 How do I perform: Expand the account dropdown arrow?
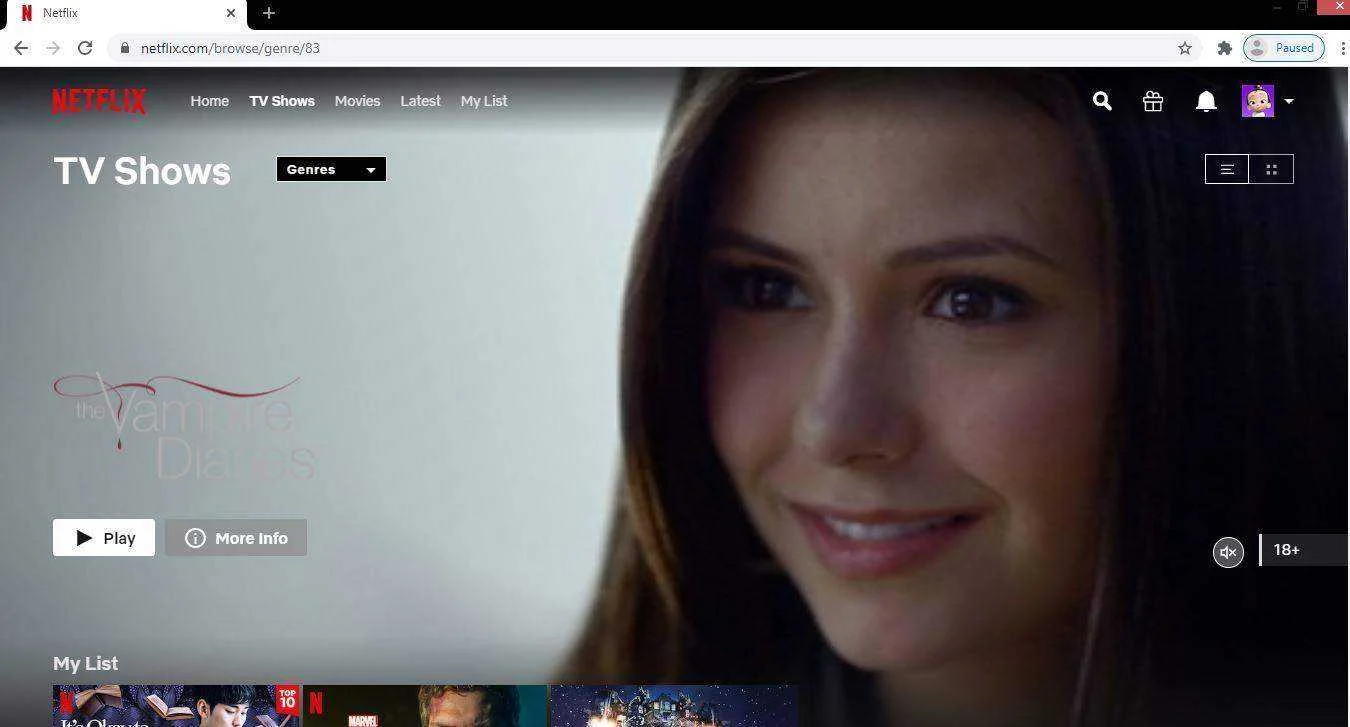(x=1289, y=101)
